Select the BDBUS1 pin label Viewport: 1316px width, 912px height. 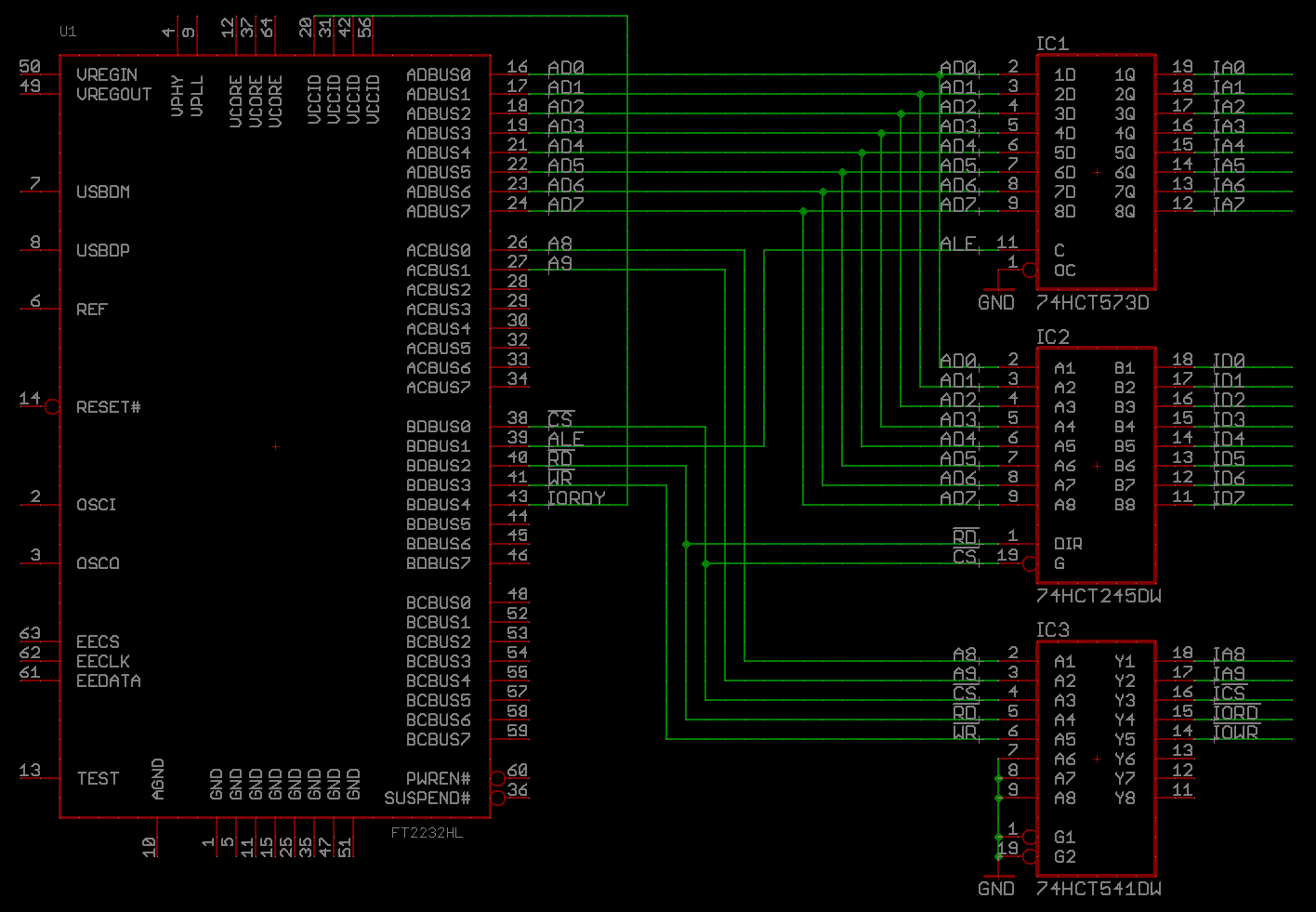coord(439,446)
